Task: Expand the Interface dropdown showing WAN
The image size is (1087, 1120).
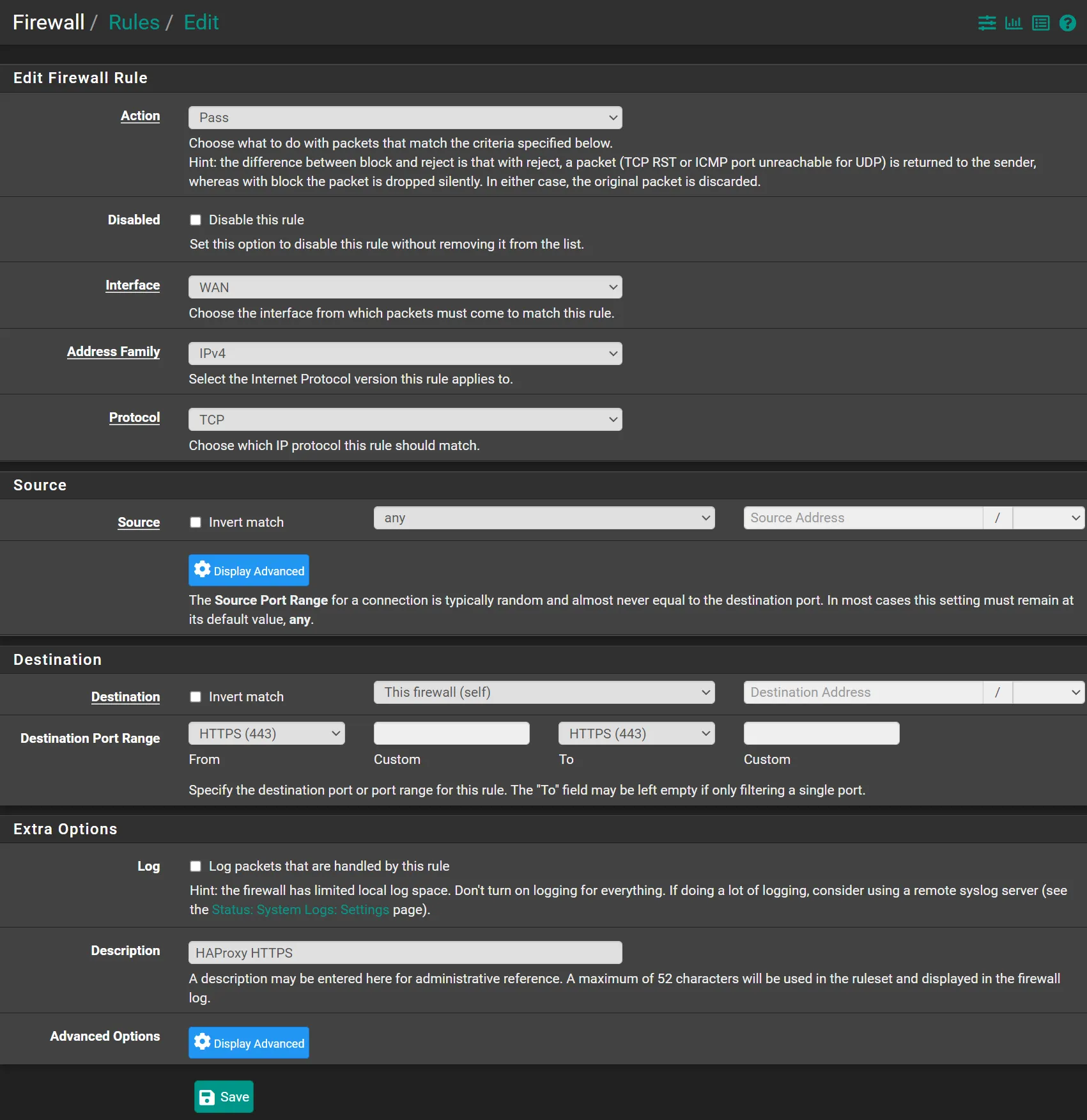Action: (x=405, y=287)
